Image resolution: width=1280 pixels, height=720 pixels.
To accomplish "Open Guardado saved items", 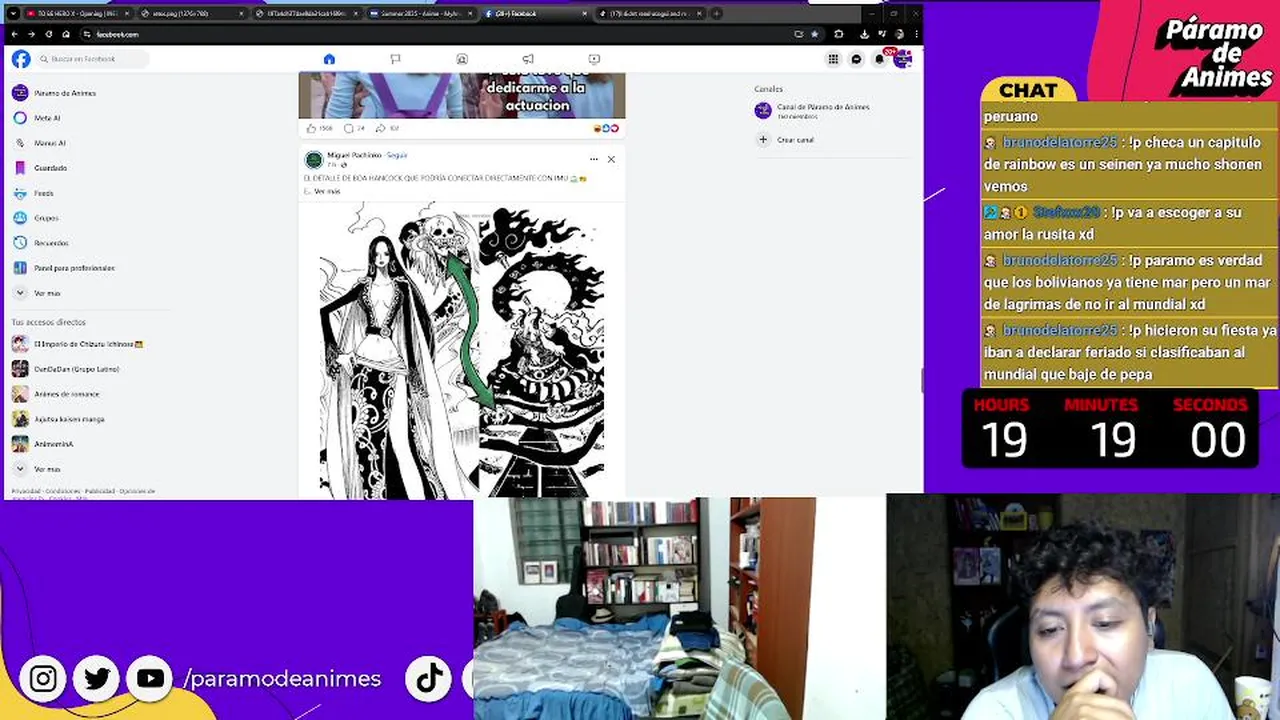I will (40, 168).
